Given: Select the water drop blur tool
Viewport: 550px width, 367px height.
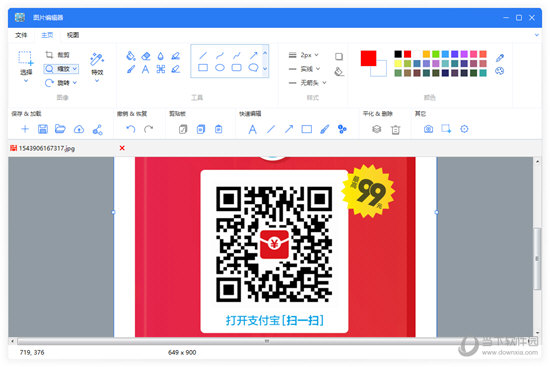Looking at the screenshot, I should click(x=161, y=55).
